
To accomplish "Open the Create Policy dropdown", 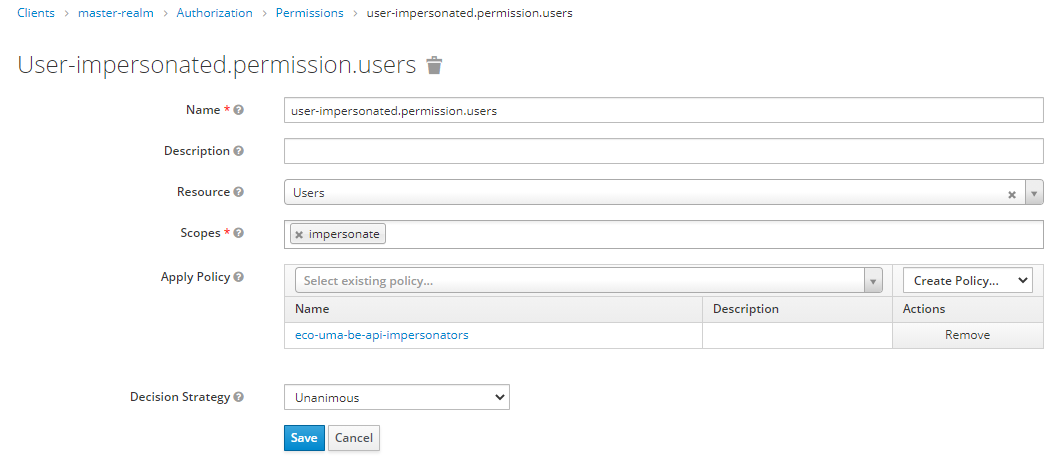I will pyautogui.click(x=967, y=281).
